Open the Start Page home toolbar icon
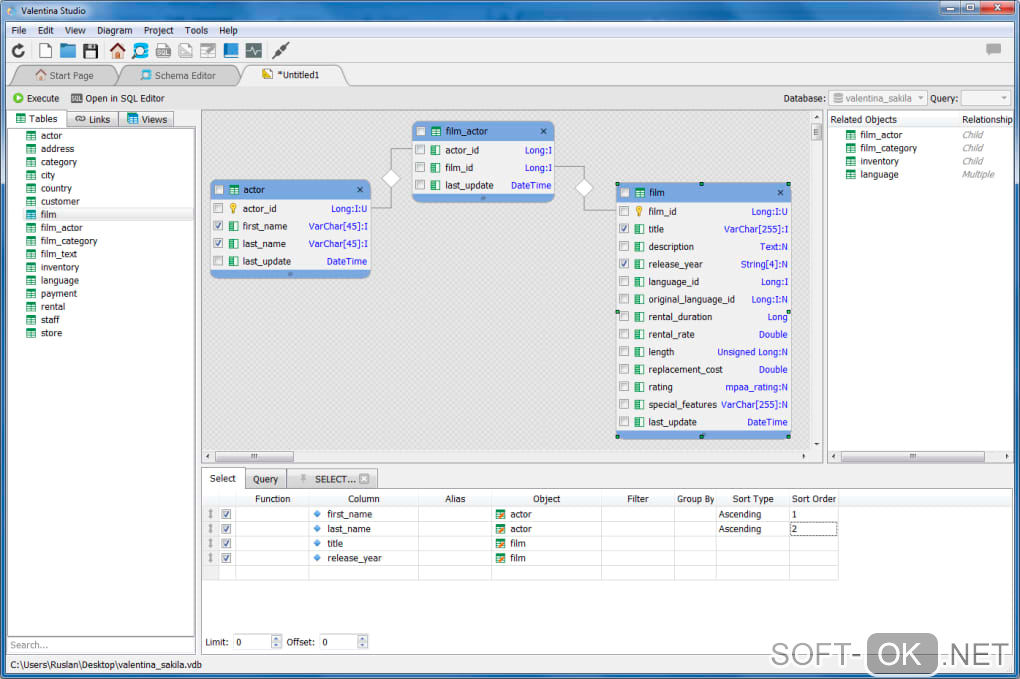The height and width of the screenshot is (679, 1020). pos(118,50)
